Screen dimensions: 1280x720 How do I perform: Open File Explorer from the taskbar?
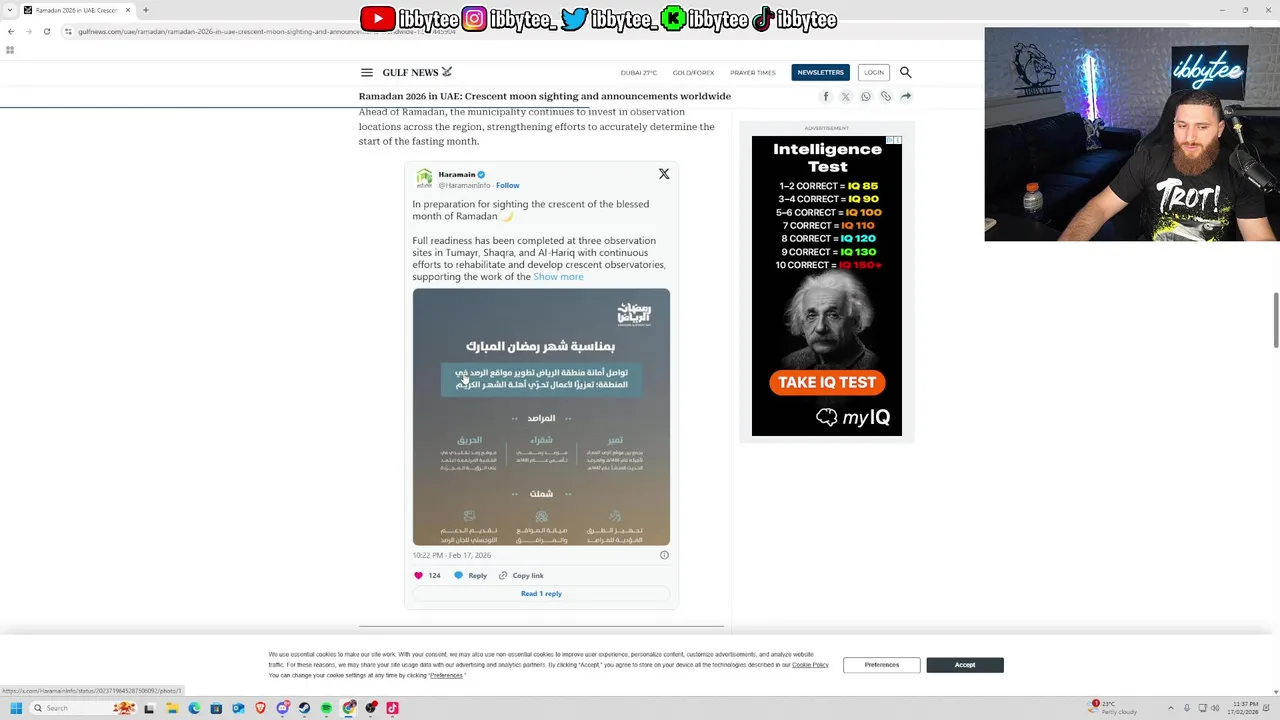click(172, 708)
